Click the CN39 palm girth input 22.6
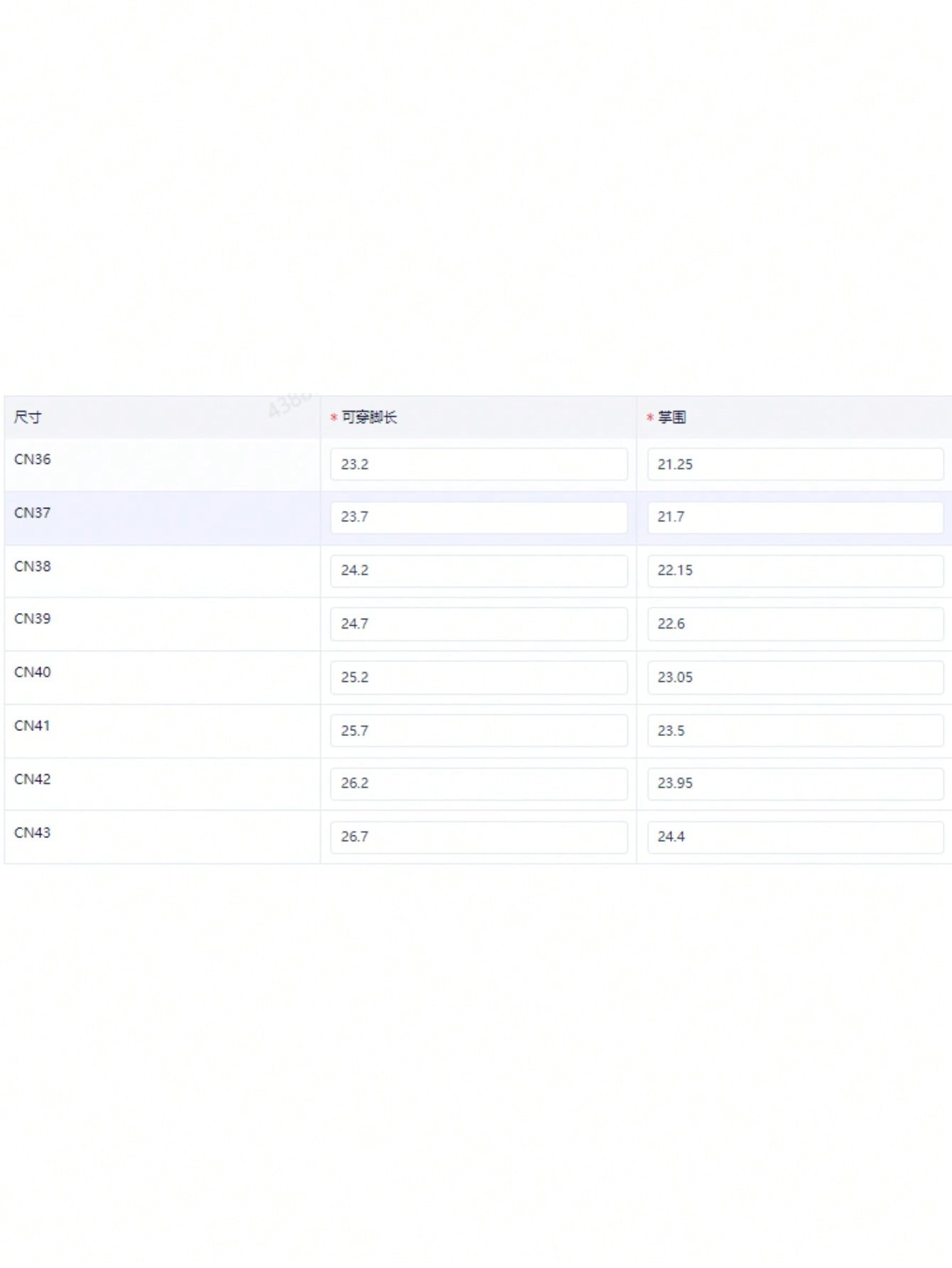952x1268 pixels. (x=794, y=624)
